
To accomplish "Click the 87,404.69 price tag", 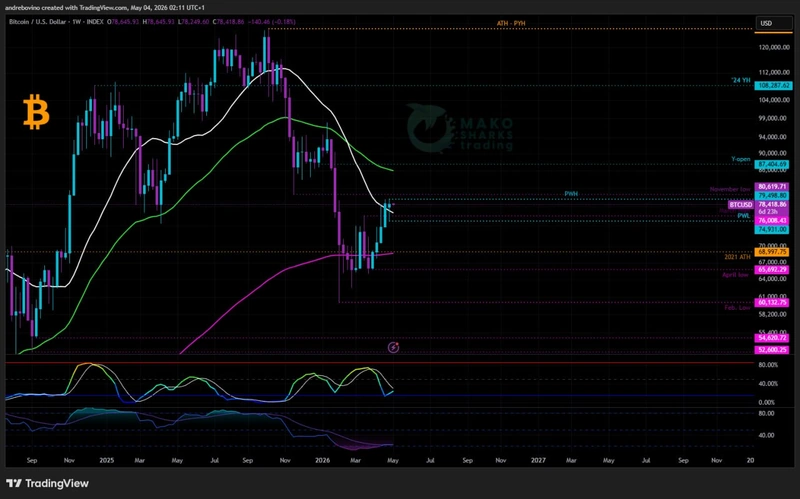I will 772,164.
